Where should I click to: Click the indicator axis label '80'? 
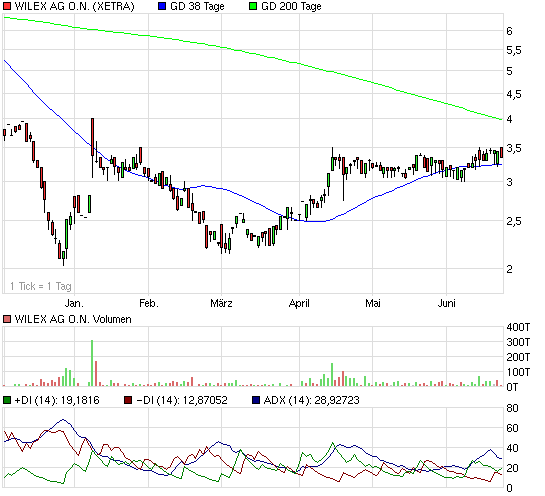513,408
